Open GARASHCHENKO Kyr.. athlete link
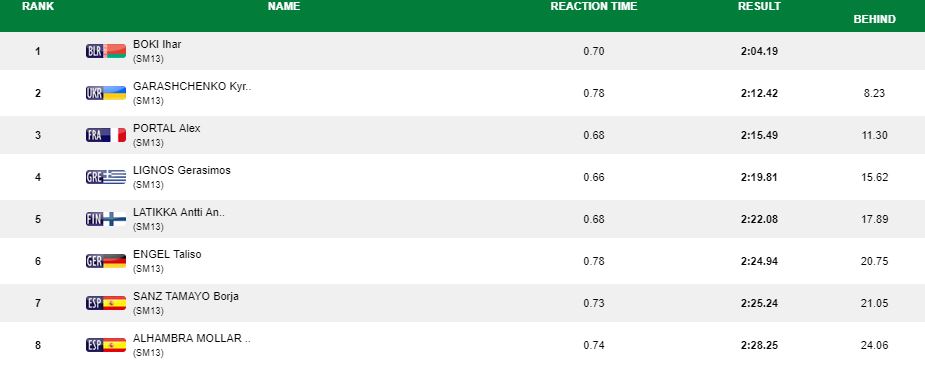The image size is (925, 366). (192, 86)
